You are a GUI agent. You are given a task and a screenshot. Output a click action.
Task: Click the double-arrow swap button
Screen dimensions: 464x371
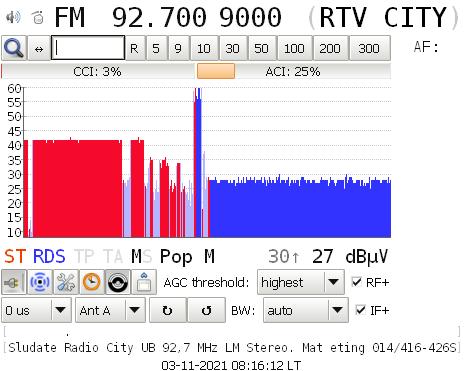click(x=39, y=49)
